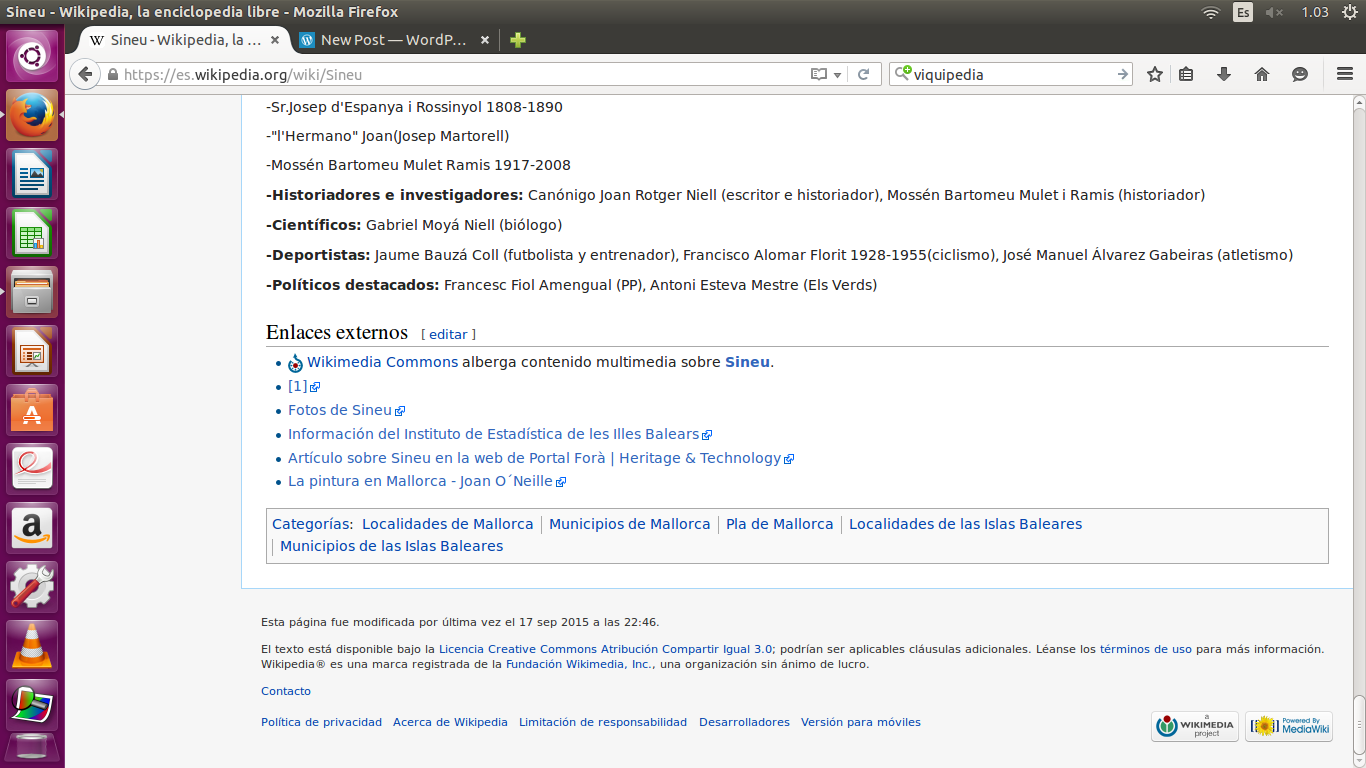Reload the page with the refresh icon
1366x768 pixels.
[x=864, y=74]
